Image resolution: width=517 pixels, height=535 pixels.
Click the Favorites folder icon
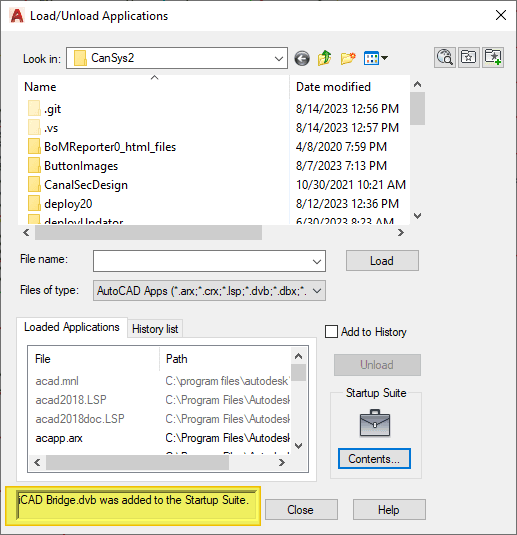469,57
